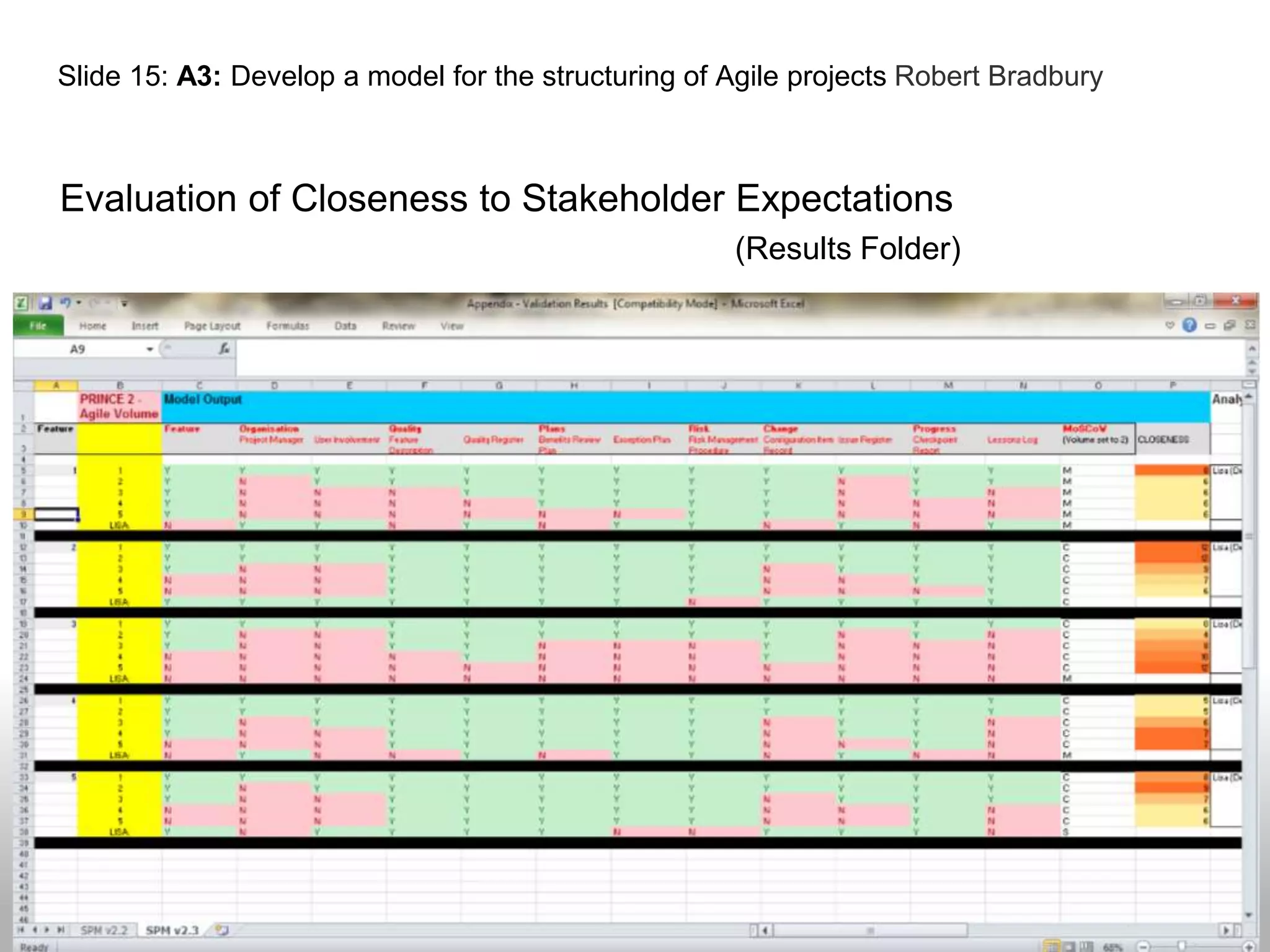This screenshot has width=1270, height=952.
Task: Click the Insert Function fx icon
Action: pyautogui.click(x=224, y=349)
